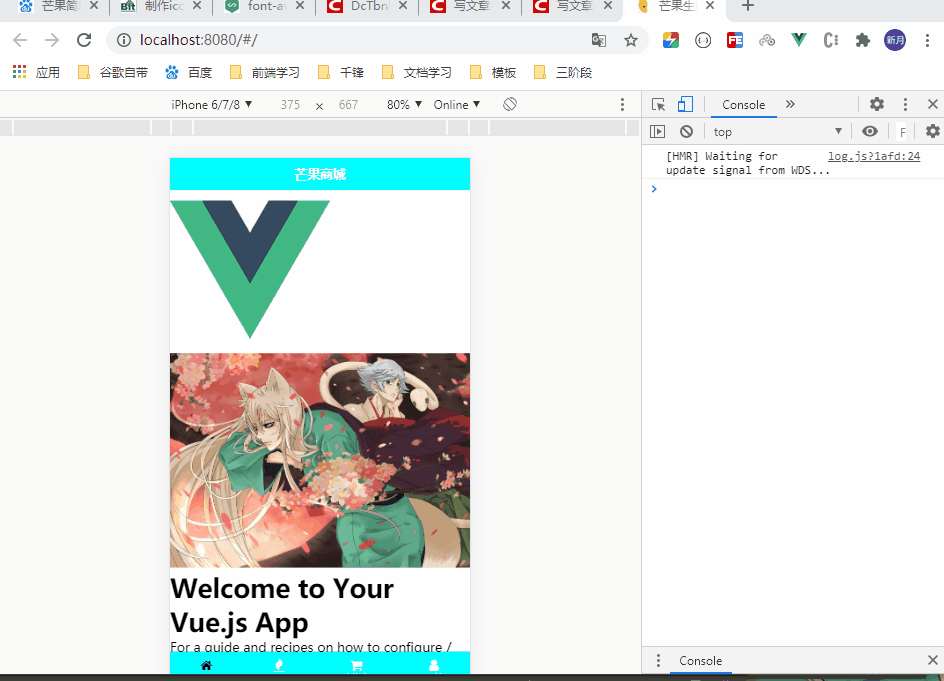Select the Console tab in the drawer

pyautogui.click(x=701, y=661)
